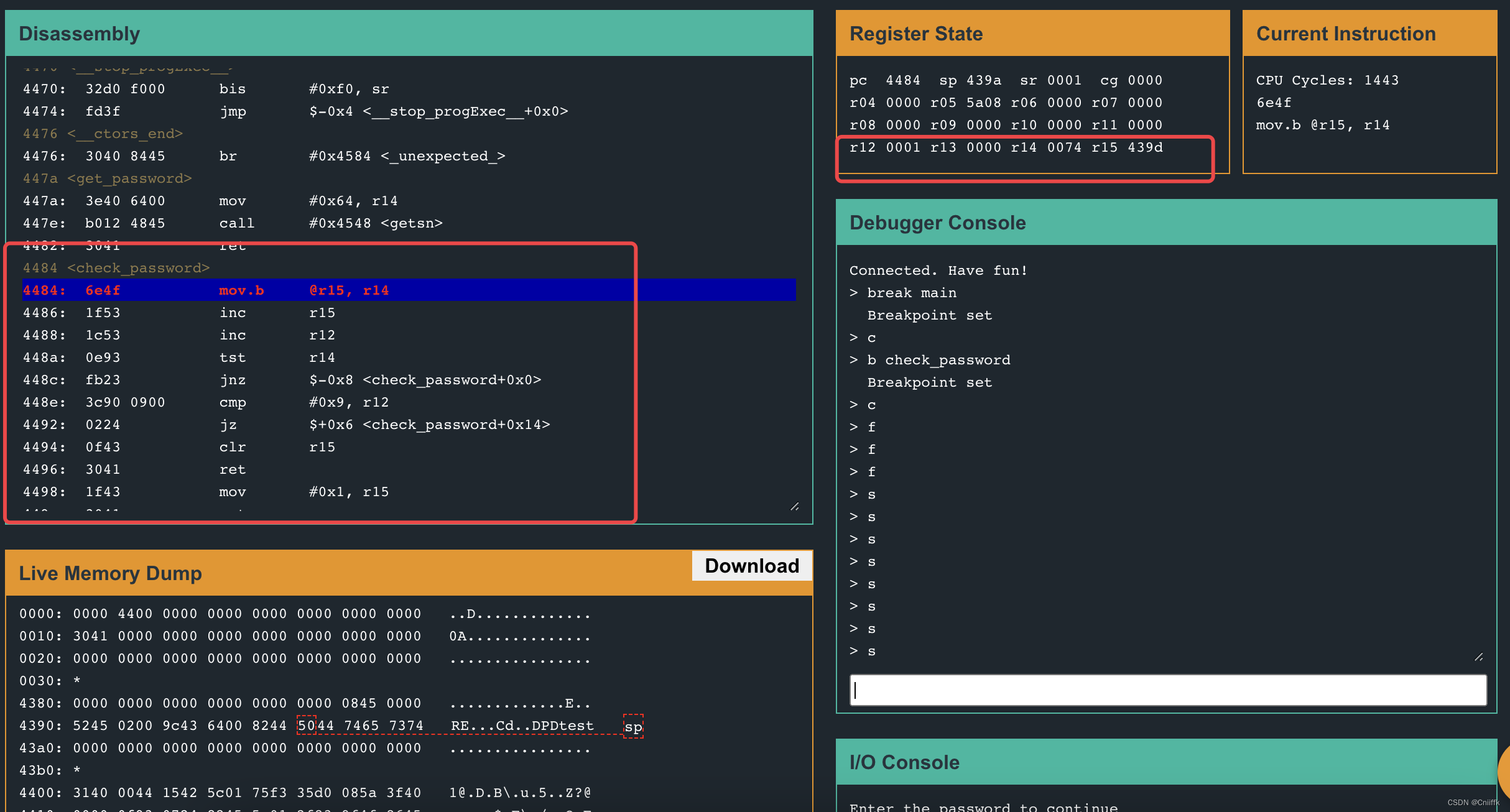
Task: Click memory dump row 0010
Action: click(305, 636)
